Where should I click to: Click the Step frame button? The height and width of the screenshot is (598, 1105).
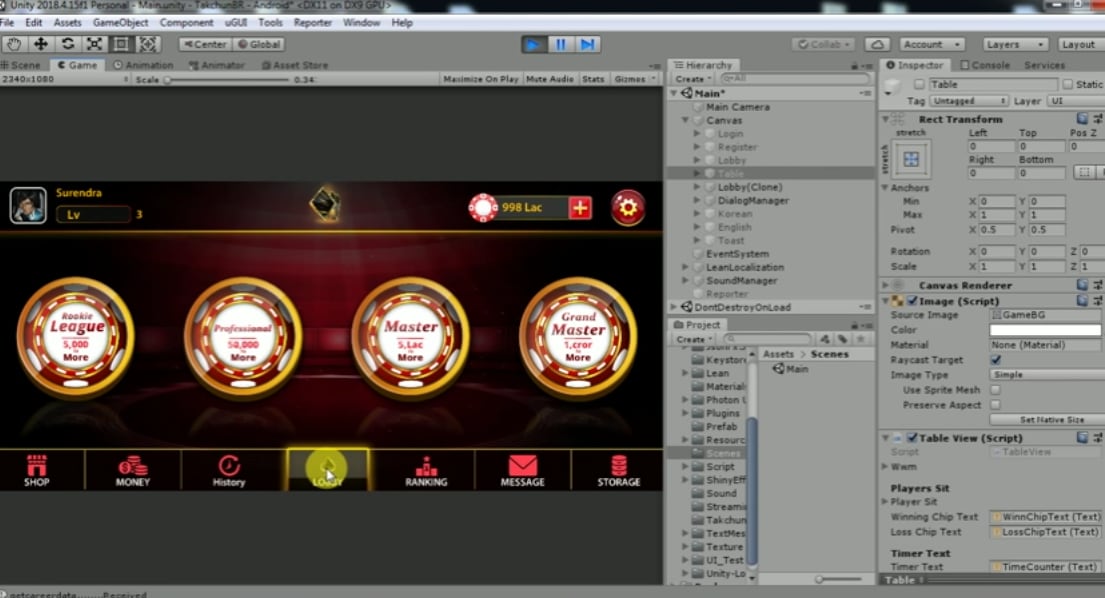(x=587, y=44)
